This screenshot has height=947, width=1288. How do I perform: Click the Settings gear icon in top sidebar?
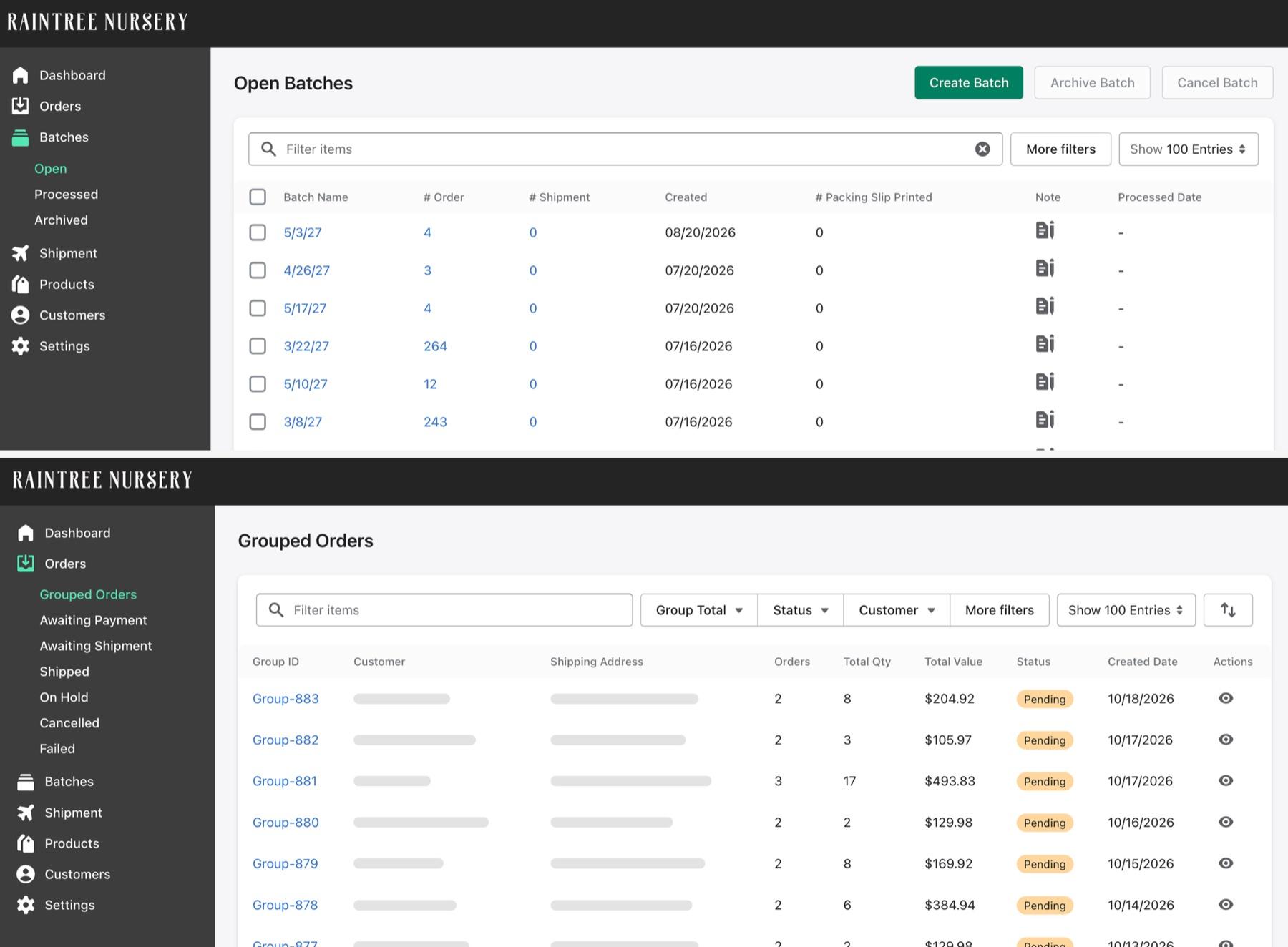(x=21, y=346)
